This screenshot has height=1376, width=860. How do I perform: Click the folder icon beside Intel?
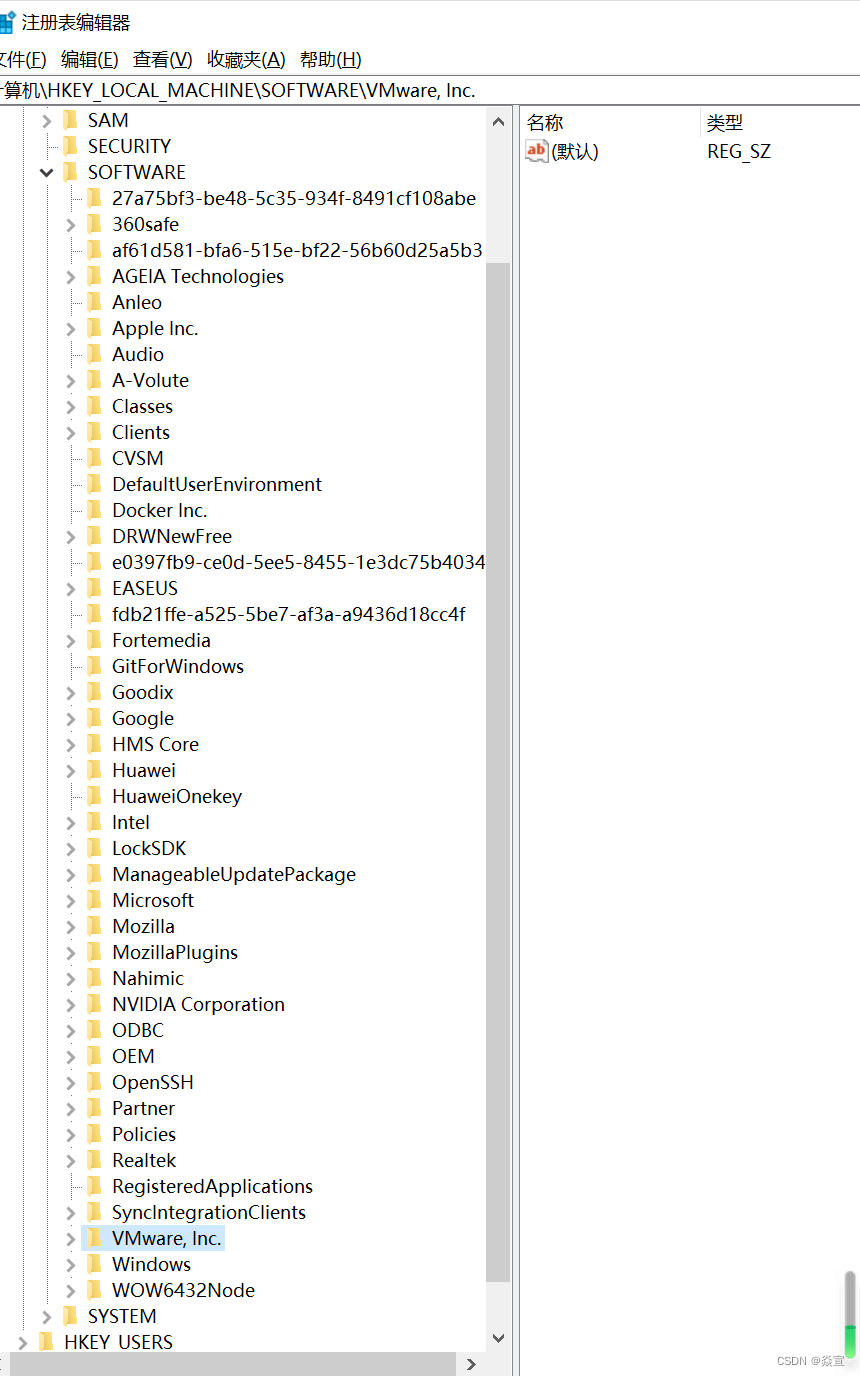(94, 822)
